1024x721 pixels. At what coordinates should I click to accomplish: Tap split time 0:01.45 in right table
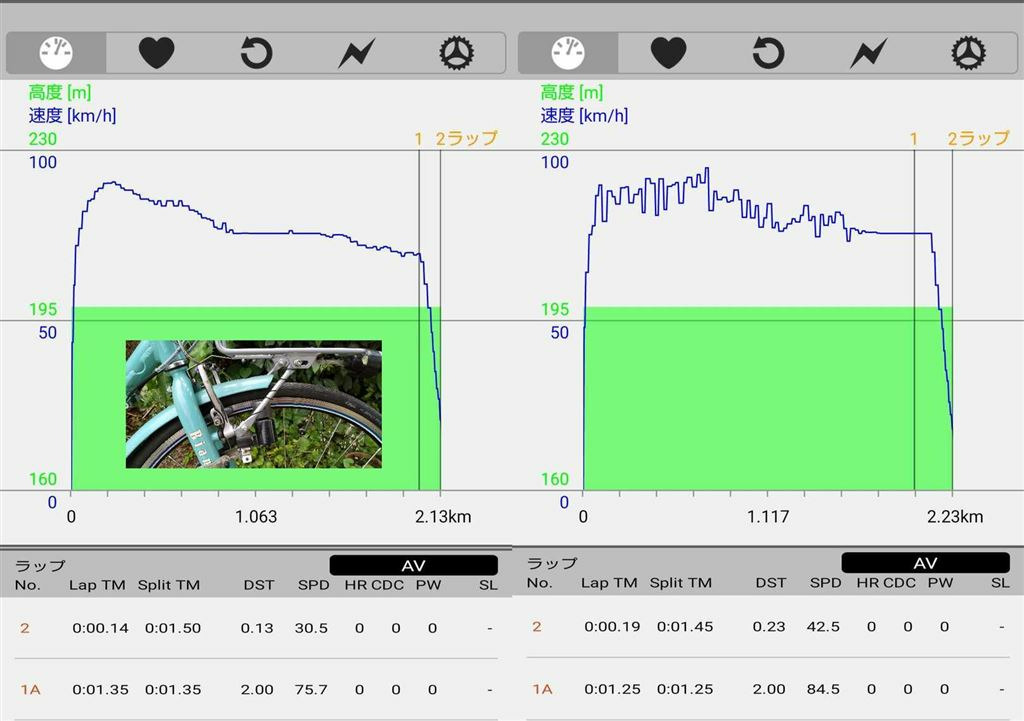point(685,626)
